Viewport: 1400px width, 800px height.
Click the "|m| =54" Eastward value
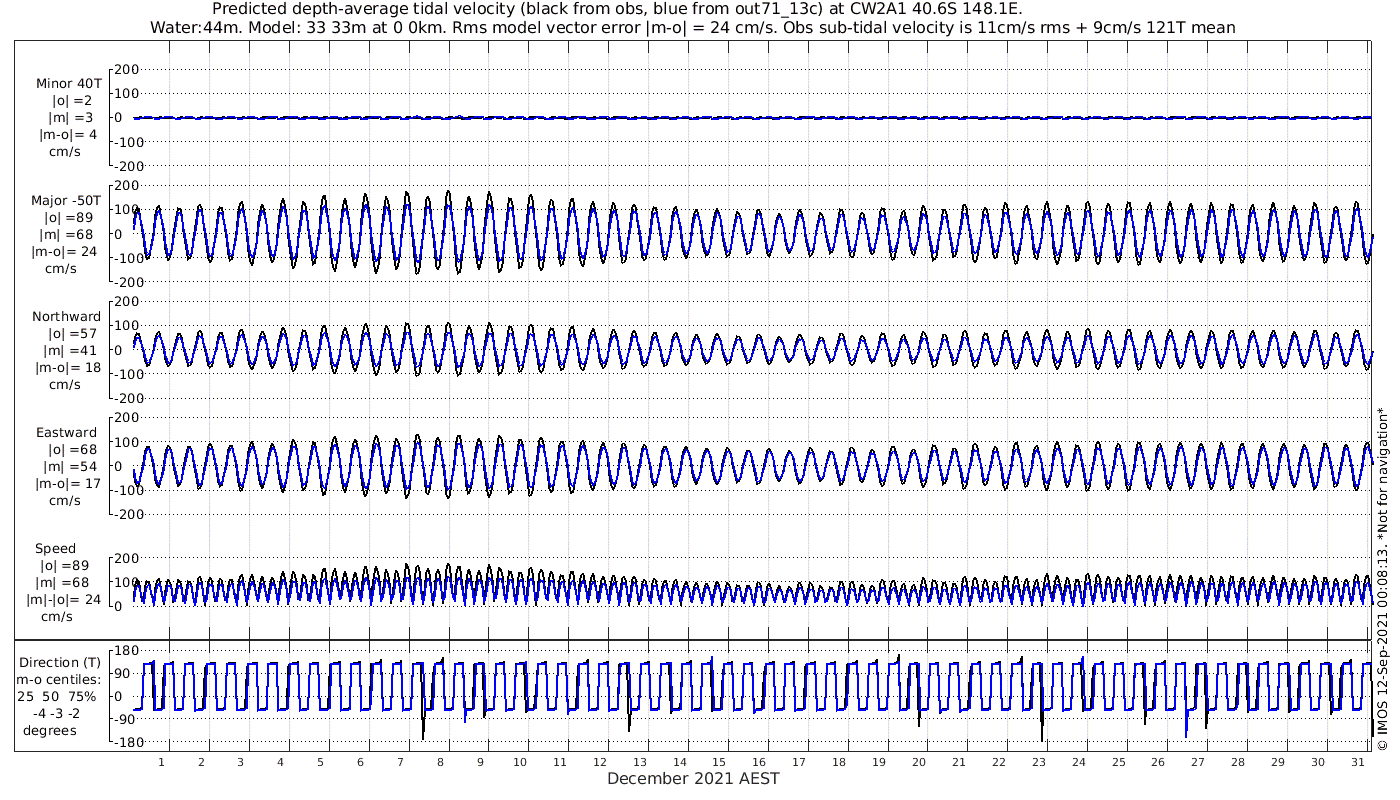[x=71, y=467]
